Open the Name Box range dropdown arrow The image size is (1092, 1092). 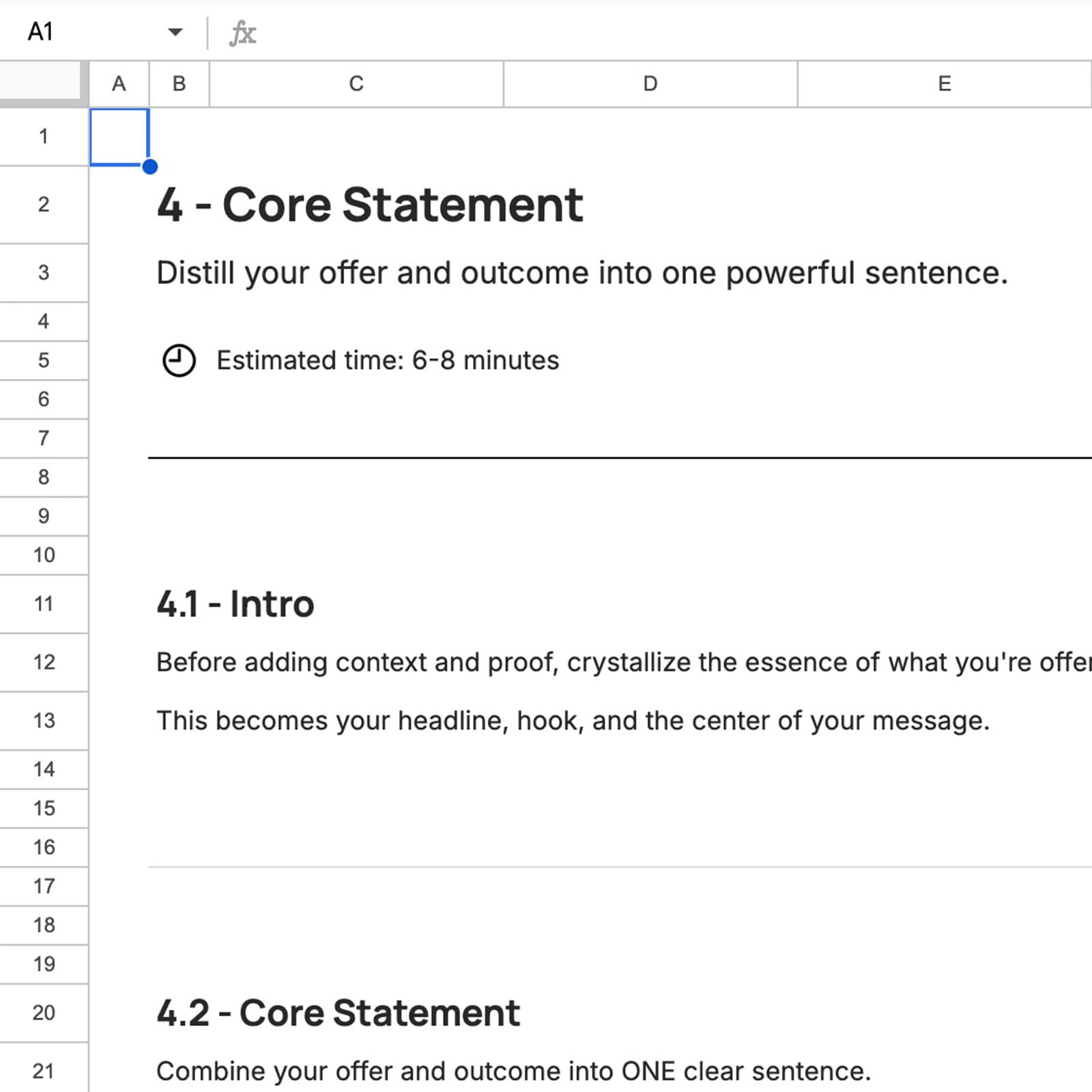point(175,31)
